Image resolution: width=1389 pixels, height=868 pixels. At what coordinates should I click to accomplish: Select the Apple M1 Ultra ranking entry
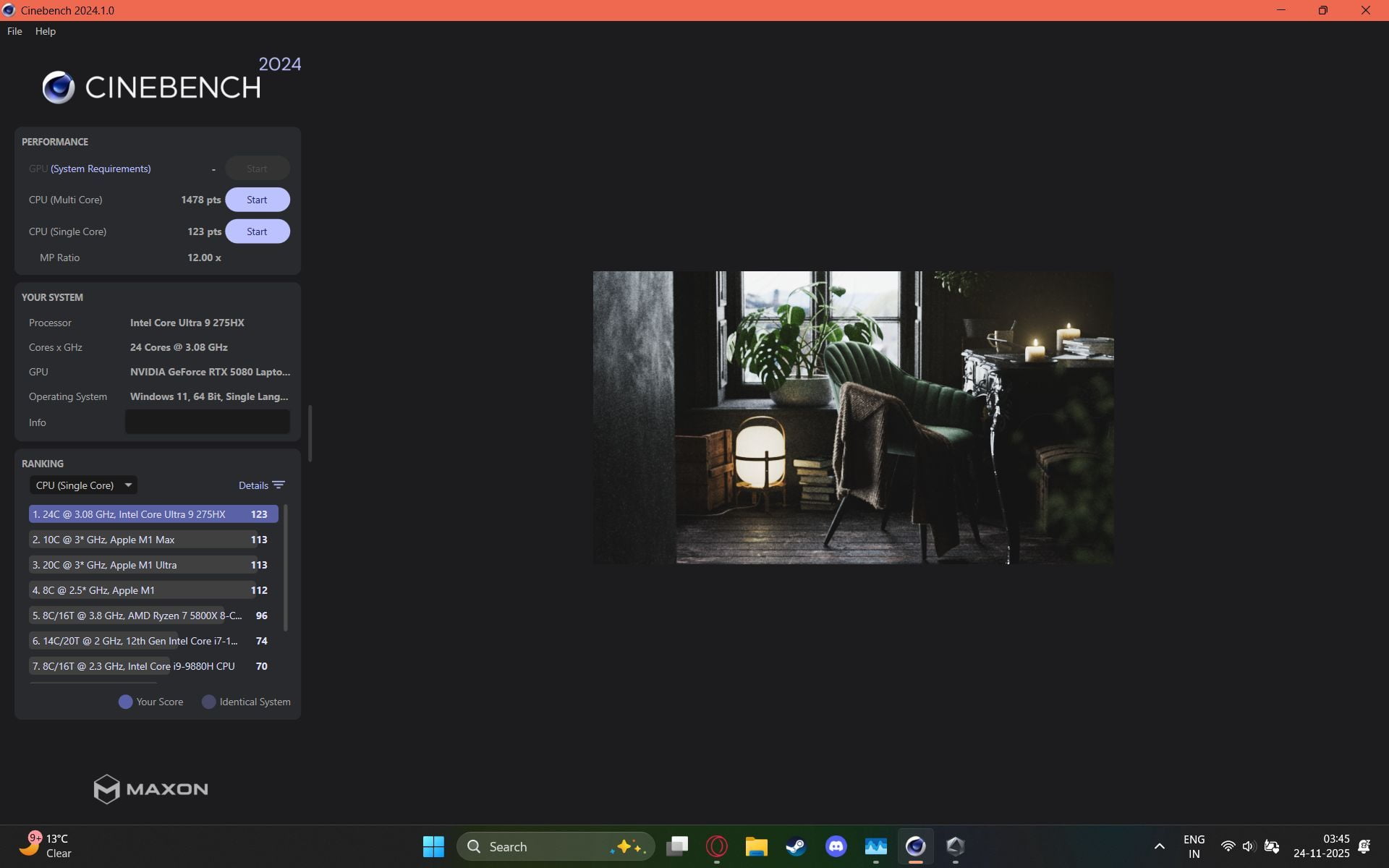coord(153,565)
